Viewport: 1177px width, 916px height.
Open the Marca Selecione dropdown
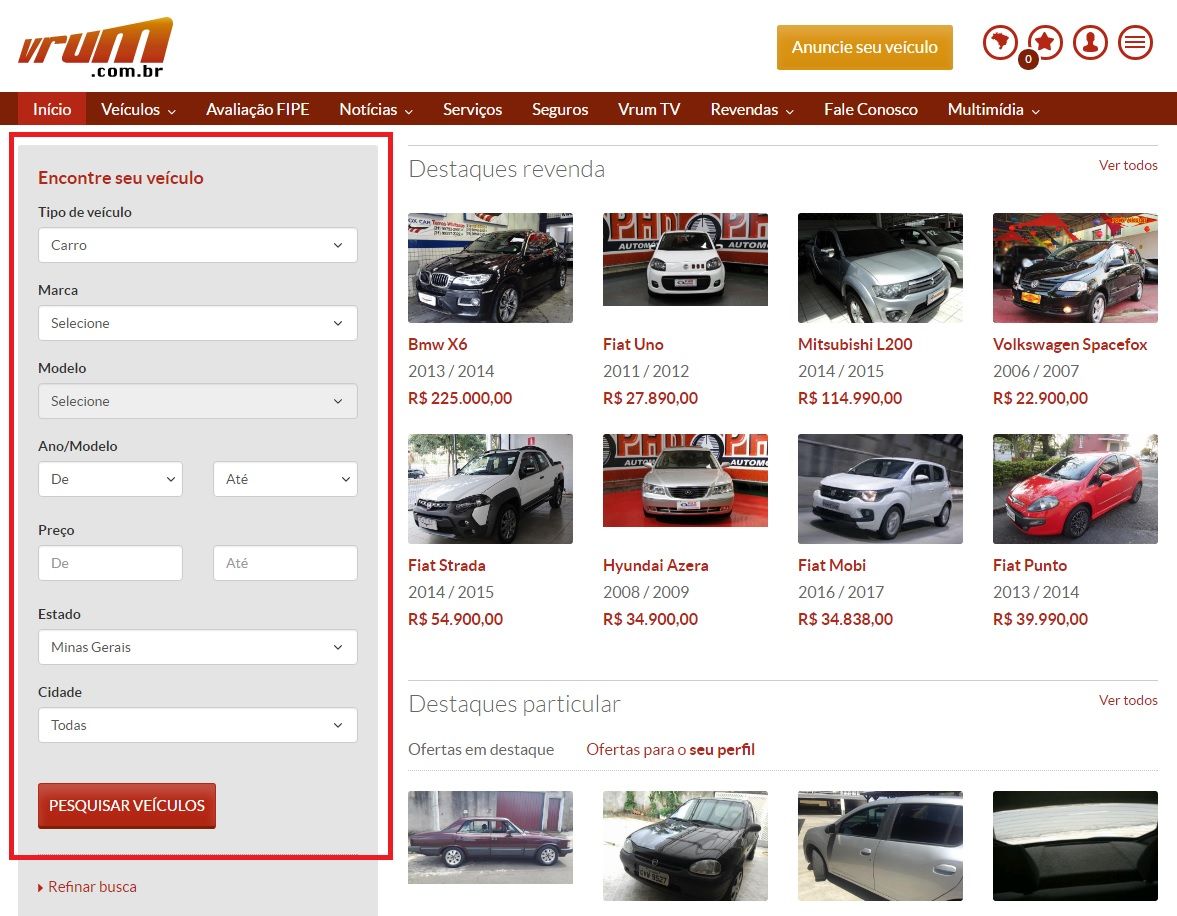197,323
